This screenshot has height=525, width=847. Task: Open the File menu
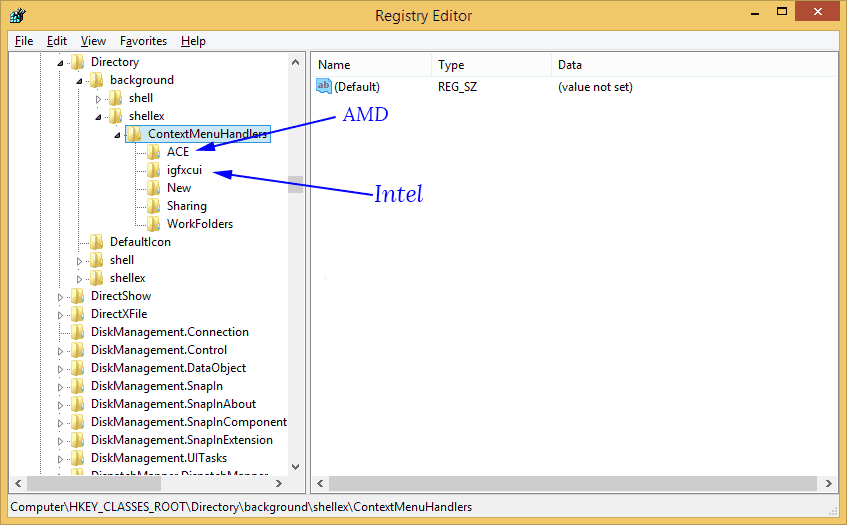(24, 41)
